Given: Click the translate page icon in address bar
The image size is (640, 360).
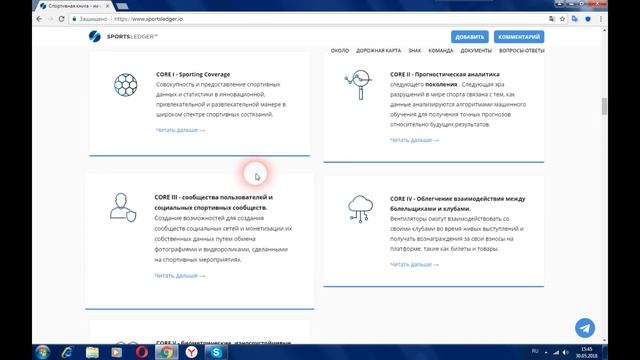Looking at the screenshot, I should tap(552, 19).
